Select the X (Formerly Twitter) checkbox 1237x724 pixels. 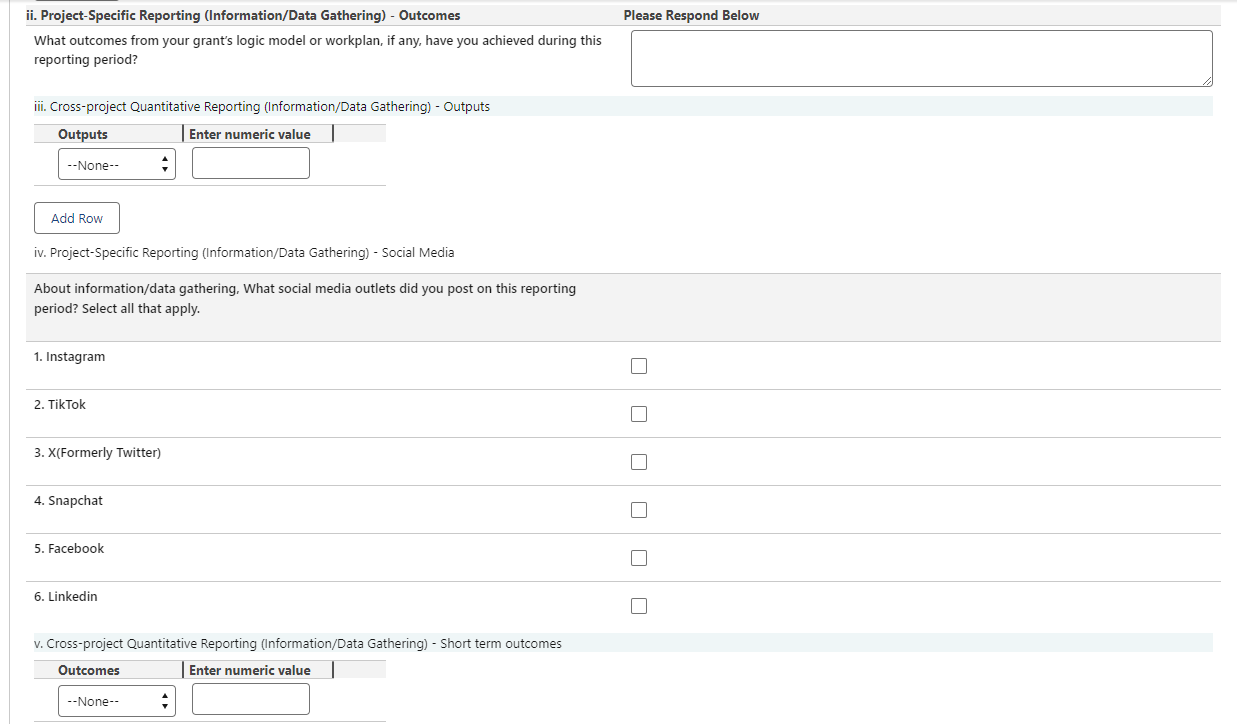639,462
